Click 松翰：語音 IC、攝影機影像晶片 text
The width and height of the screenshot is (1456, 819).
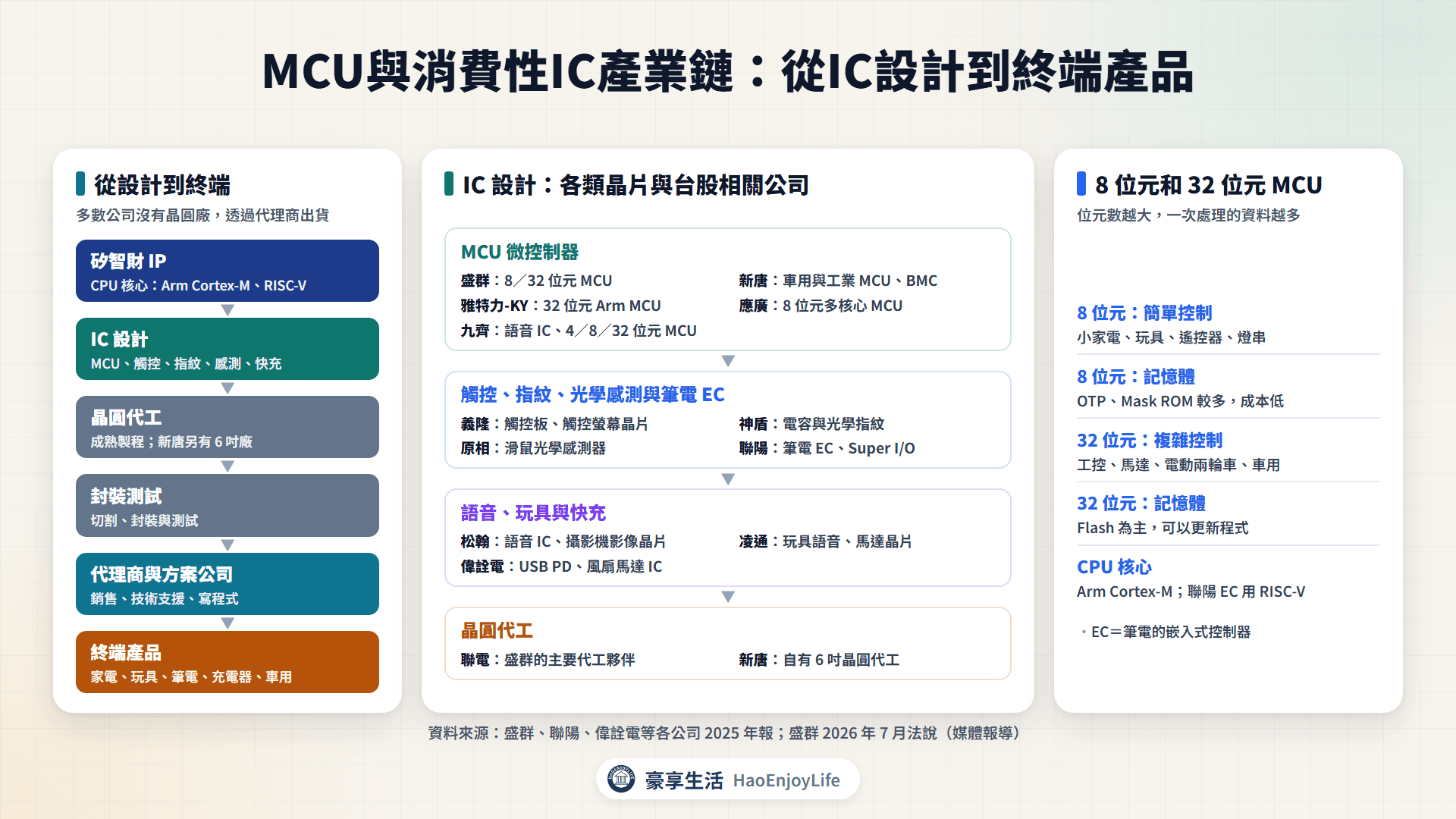click(563, 541)
